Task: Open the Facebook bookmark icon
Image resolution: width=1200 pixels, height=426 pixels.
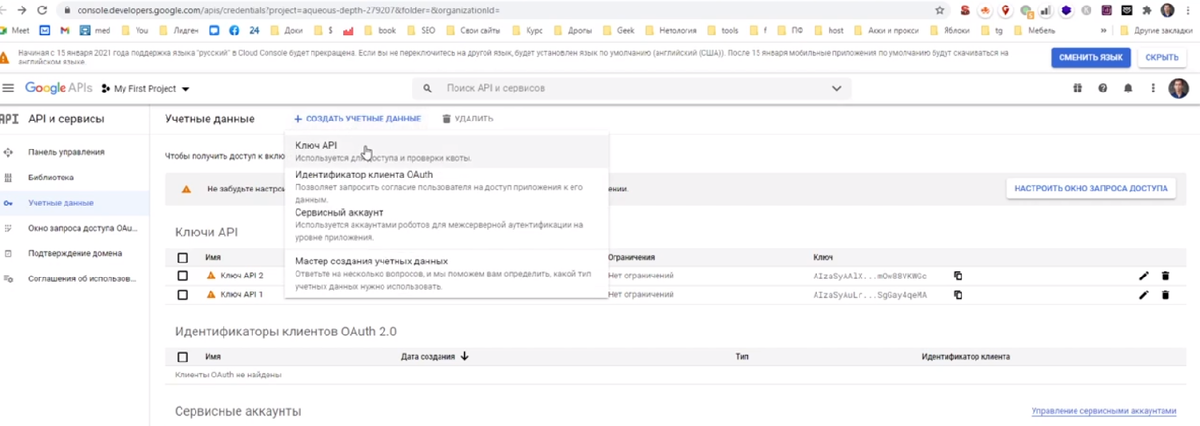Action: (x=233, y=31)
